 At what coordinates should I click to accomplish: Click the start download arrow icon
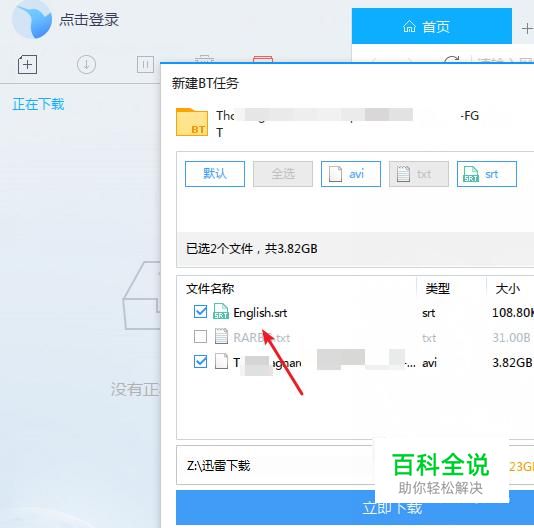(x=87, y=64)
